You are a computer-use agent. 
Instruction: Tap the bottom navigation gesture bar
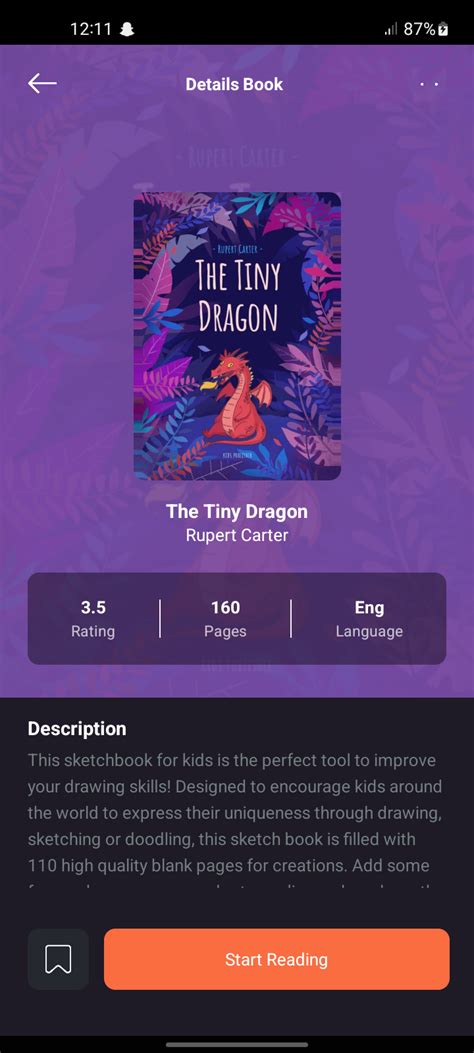tap(237, 1044)
